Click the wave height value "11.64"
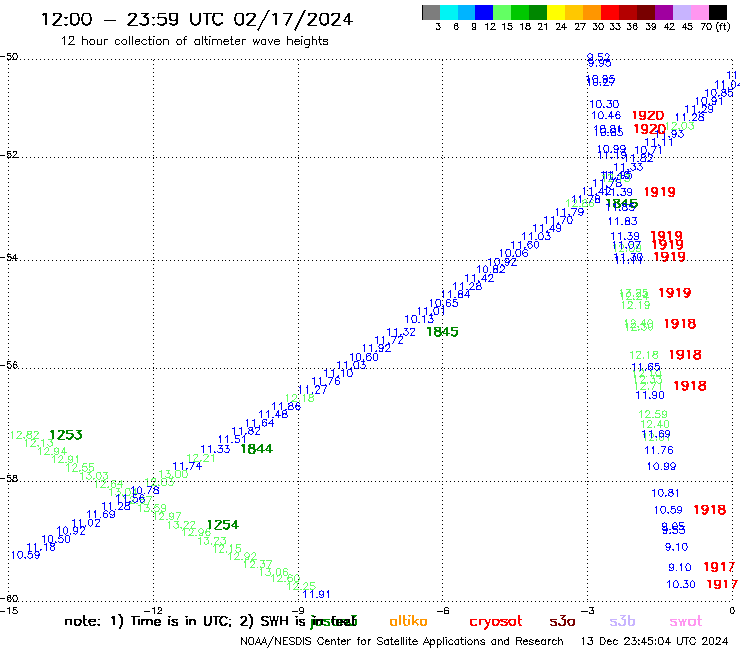Image resolution: width=740 pixels, height=650 pixels. 260,423
